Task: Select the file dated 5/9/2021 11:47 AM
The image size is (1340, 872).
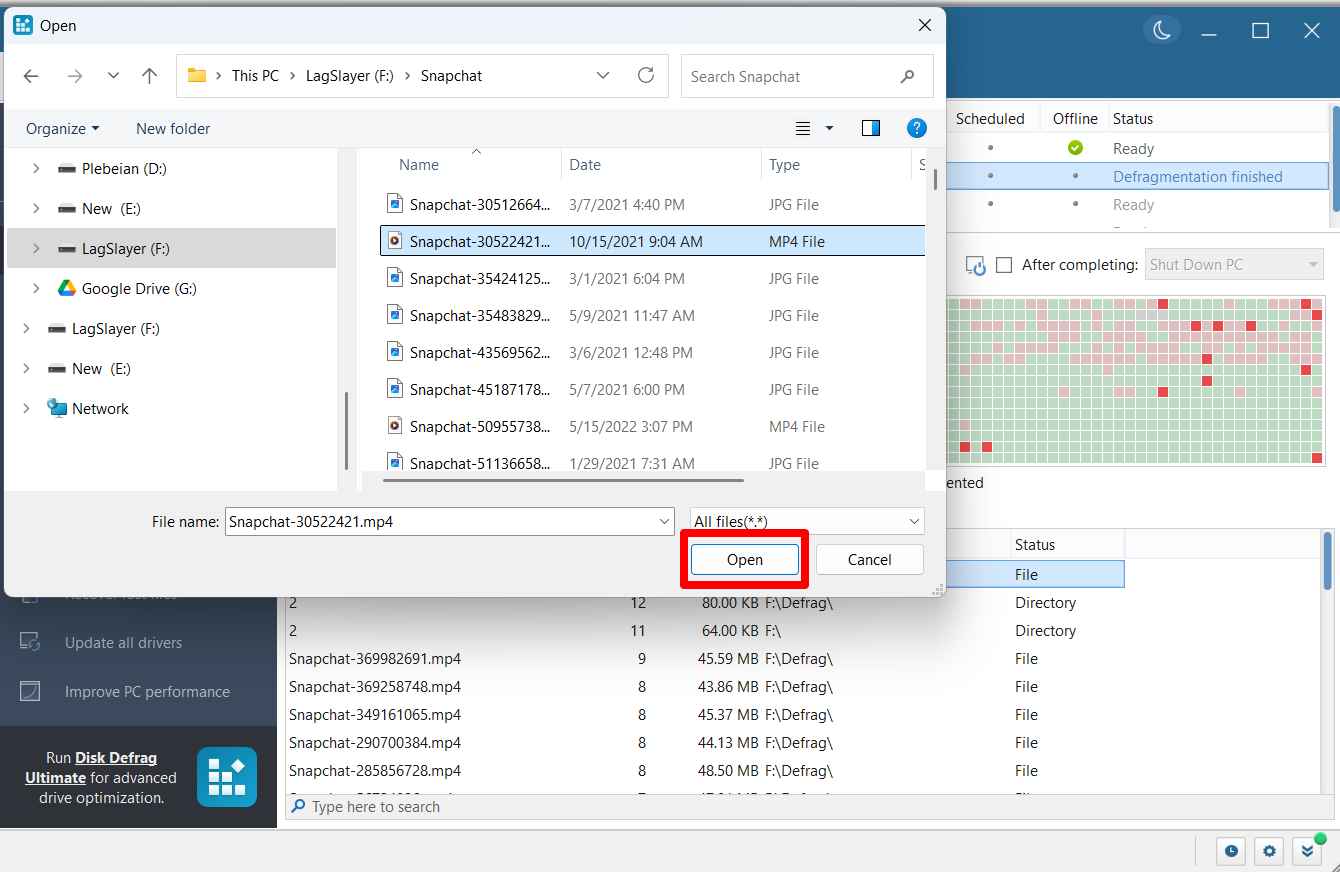Action: [652, 316]
